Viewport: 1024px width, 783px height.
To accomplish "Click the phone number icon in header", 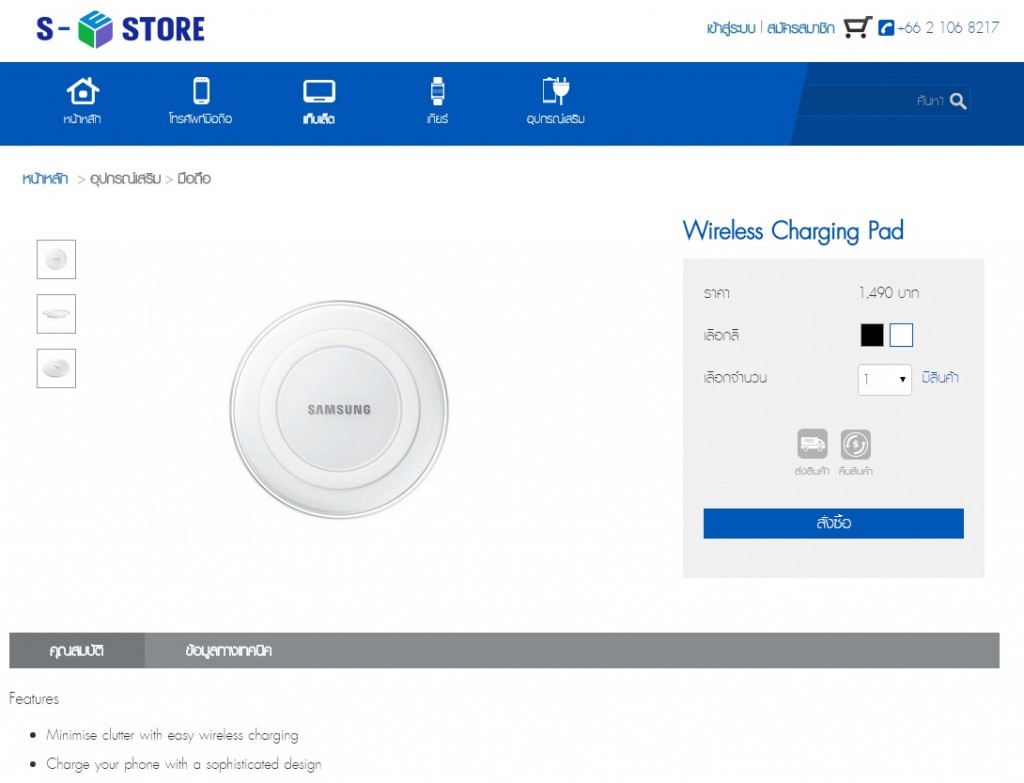I will click(886, 28).
